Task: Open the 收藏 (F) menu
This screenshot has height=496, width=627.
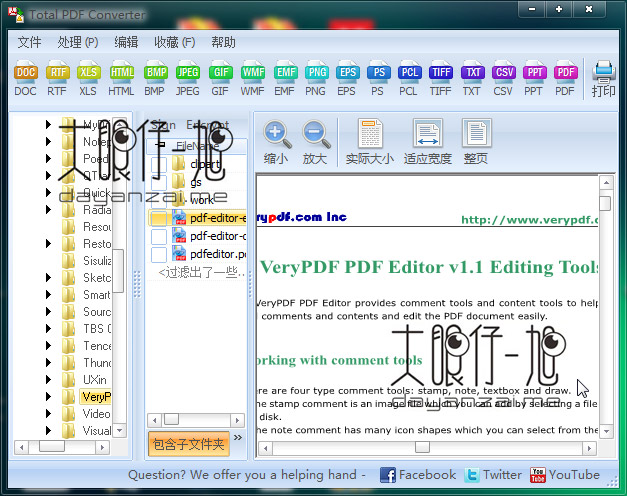Action: point(174,42)
